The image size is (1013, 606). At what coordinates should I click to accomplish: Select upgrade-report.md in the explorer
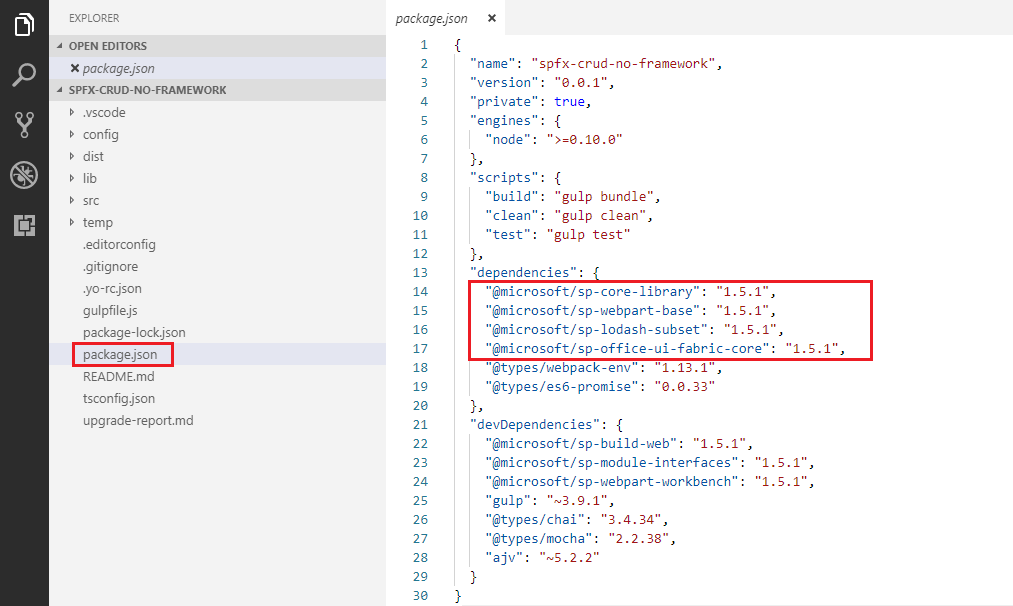pos(138,420)
